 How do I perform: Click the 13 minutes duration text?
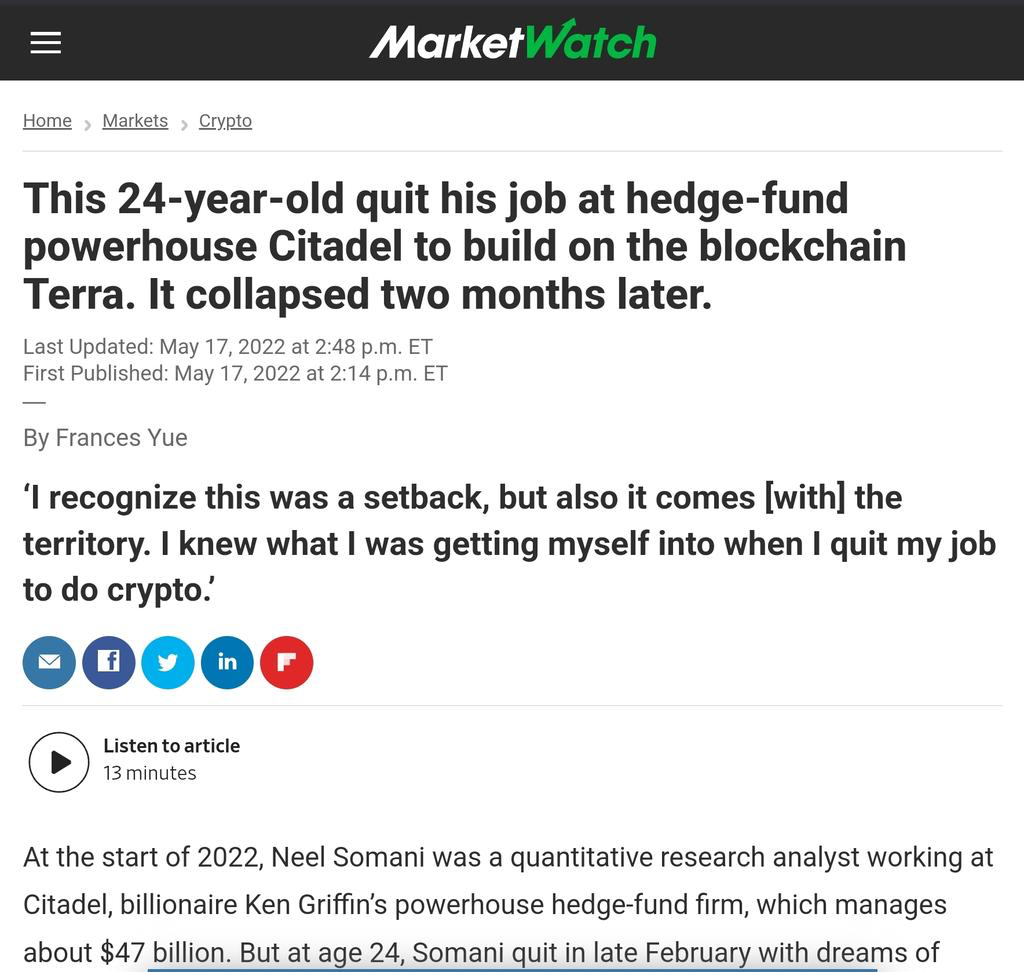[149, 773]
